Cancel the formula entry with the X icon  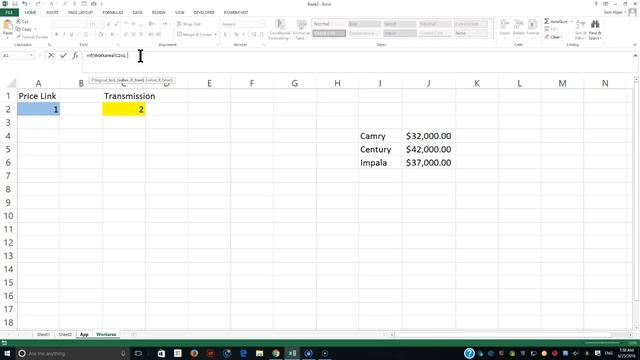pyautogui.click(x=51, y=55)
